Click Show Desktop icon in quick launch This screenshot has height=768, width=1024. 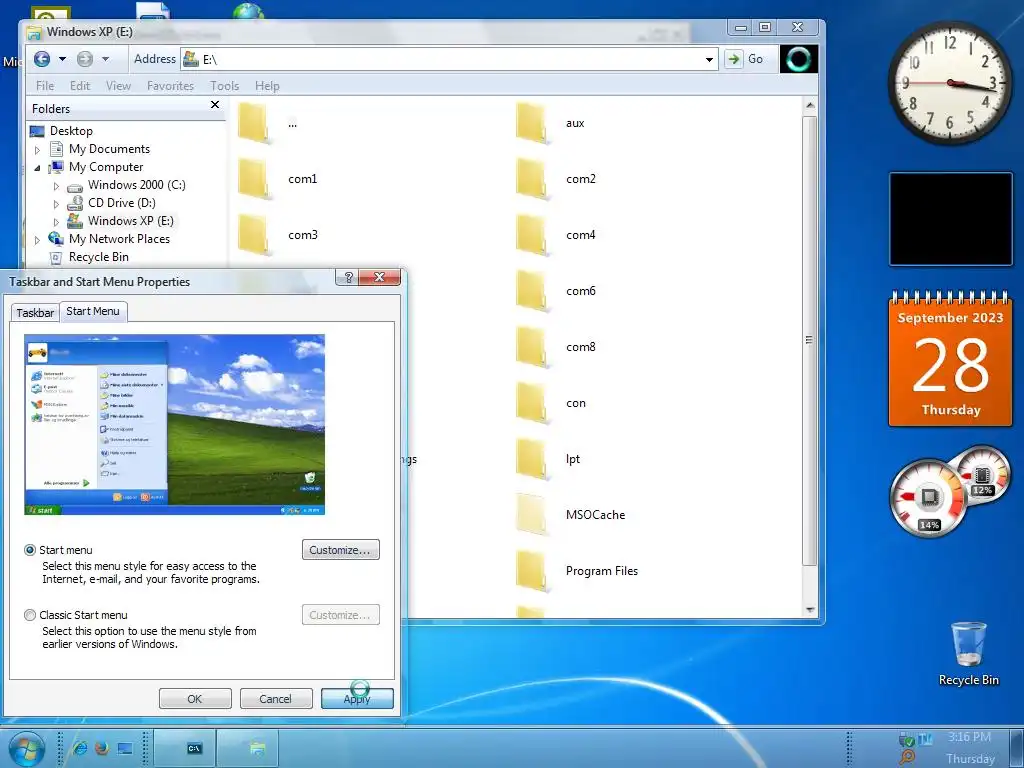click(125, 748)
